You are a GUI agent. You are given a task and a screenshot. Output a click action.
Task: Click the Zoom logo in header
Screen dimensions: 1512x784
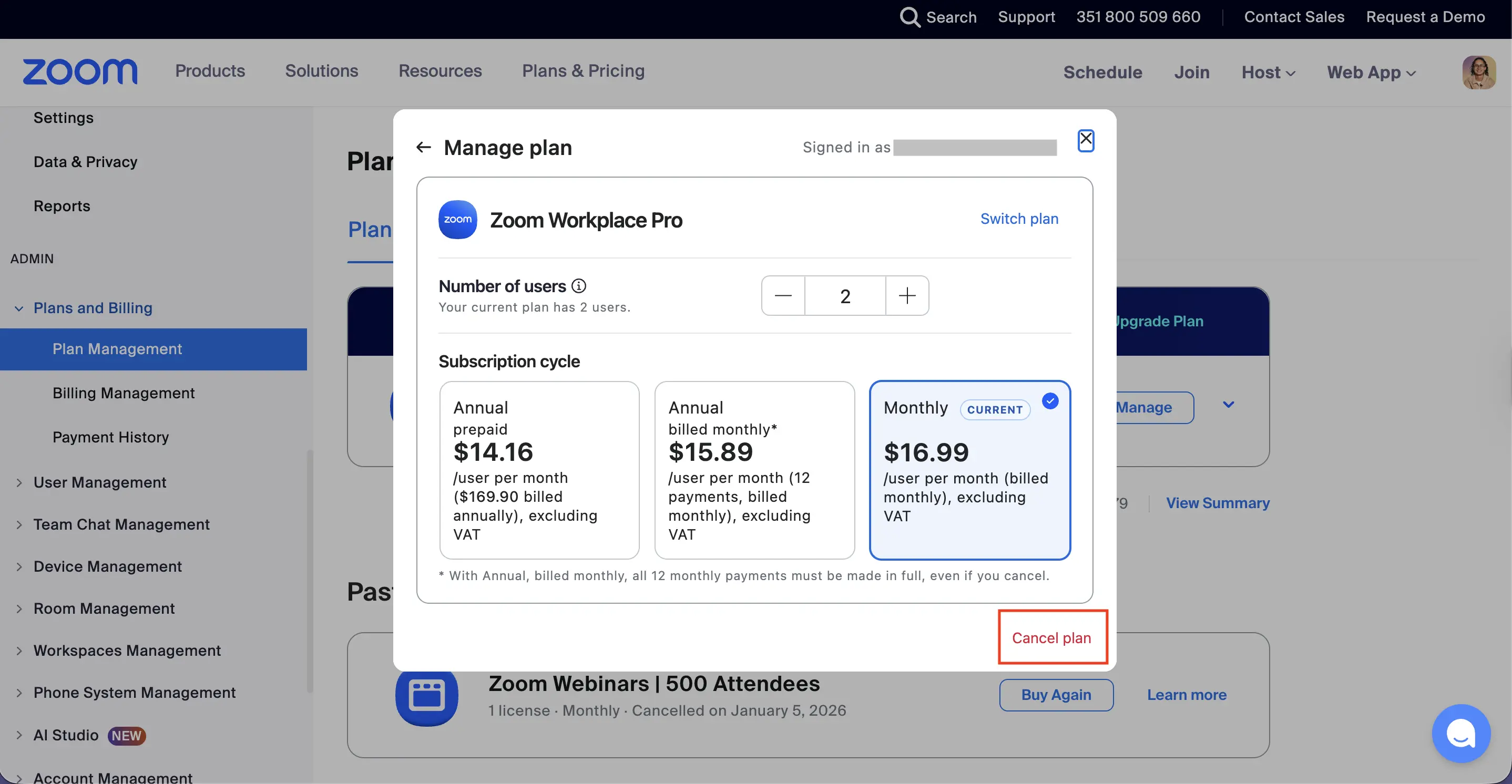click(80, 71)
